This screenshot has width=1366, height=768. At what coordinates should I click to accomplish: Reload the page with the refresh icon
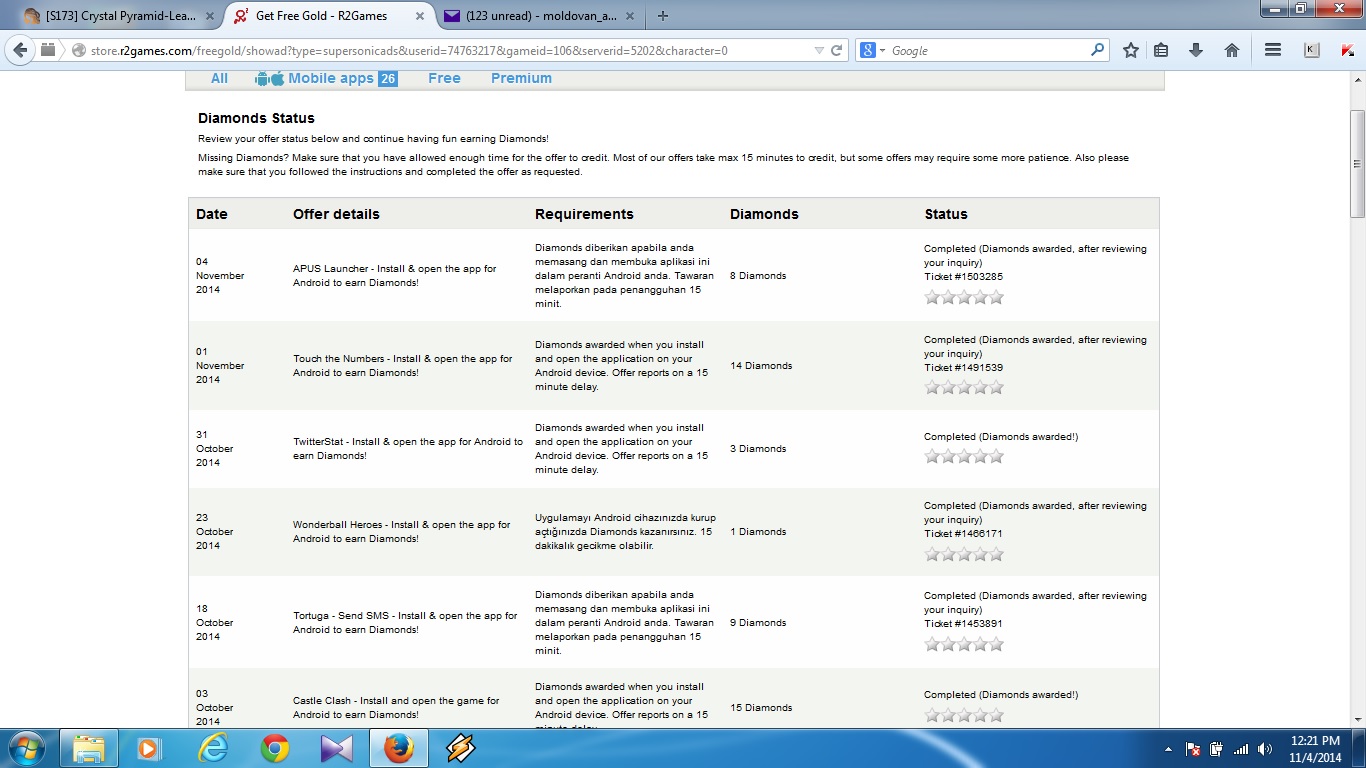click(837, 50)
